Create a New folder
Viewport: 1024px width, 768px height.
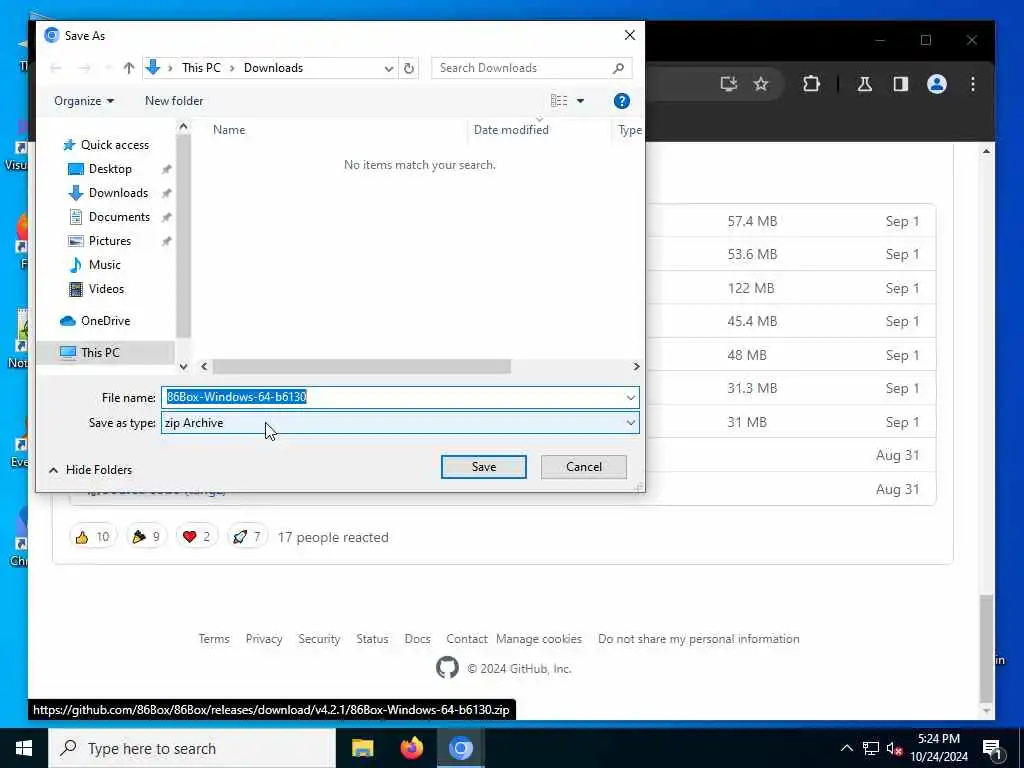pyautogui.click(x=174, y=101)
